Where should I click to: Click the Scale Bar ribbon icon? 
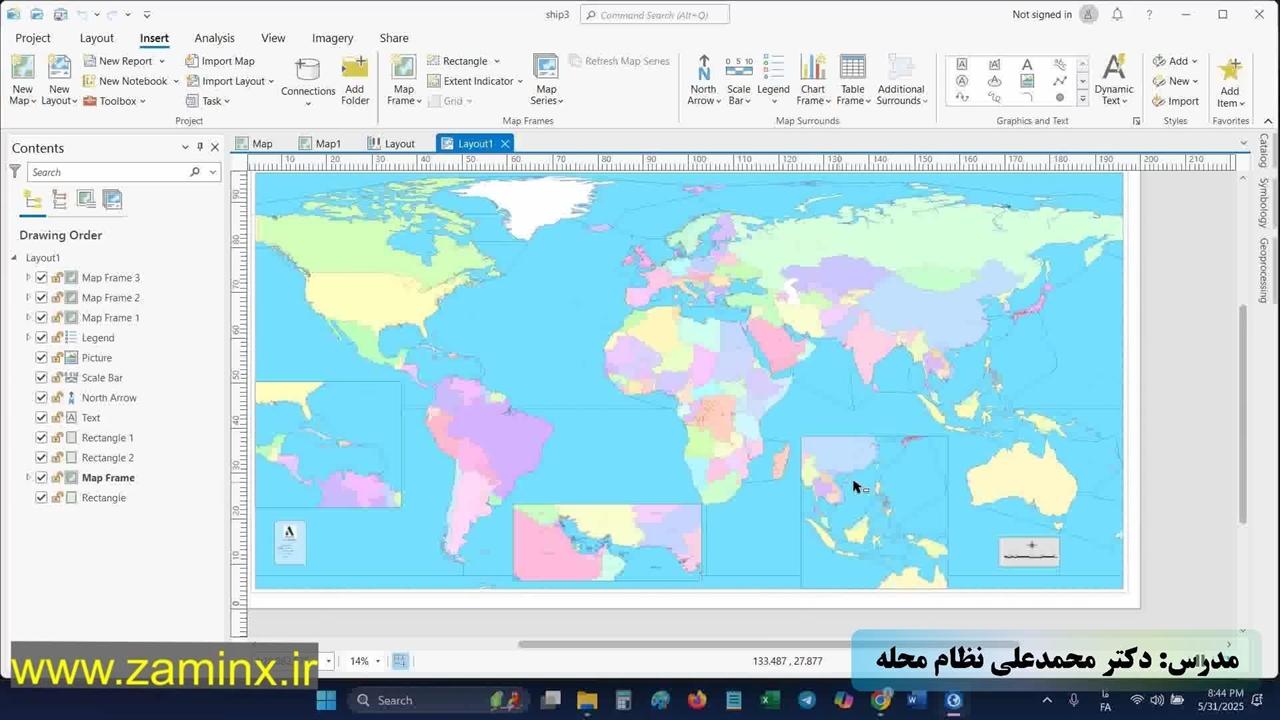tap(739, 70)
